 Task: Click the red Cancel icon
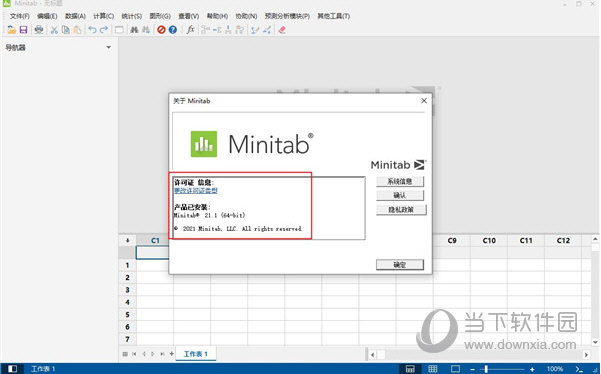click(161, 30)
